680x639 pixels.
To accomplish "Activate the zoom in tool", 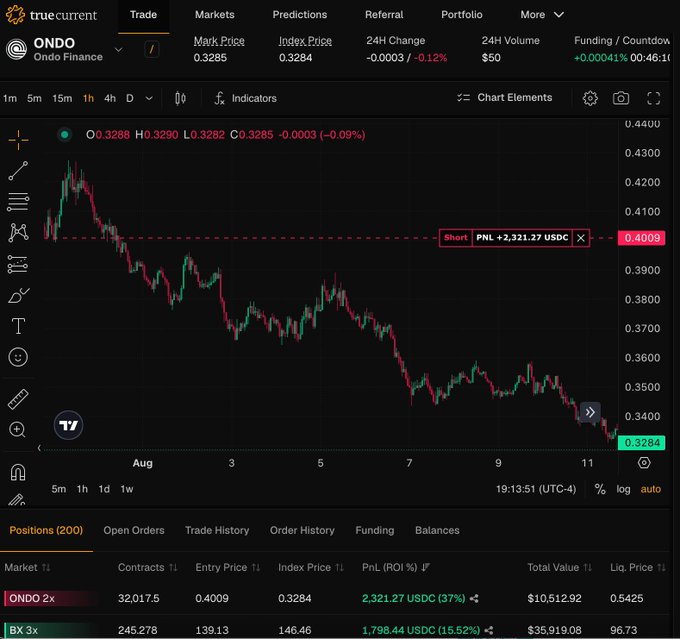I will click(17, 429).
